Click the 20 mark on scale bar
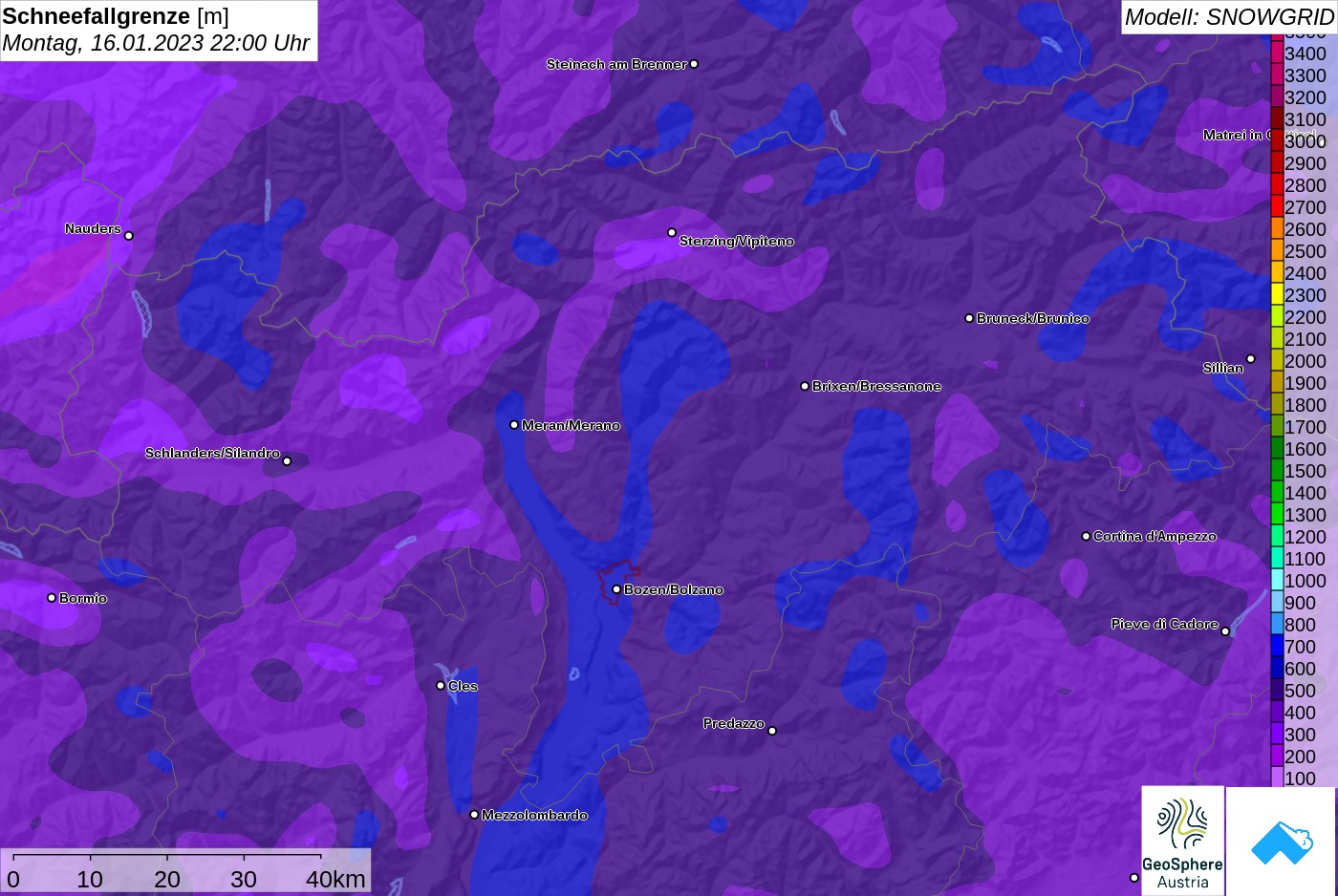This screenshot has width=1338, height=896. (x=166, y=879)
